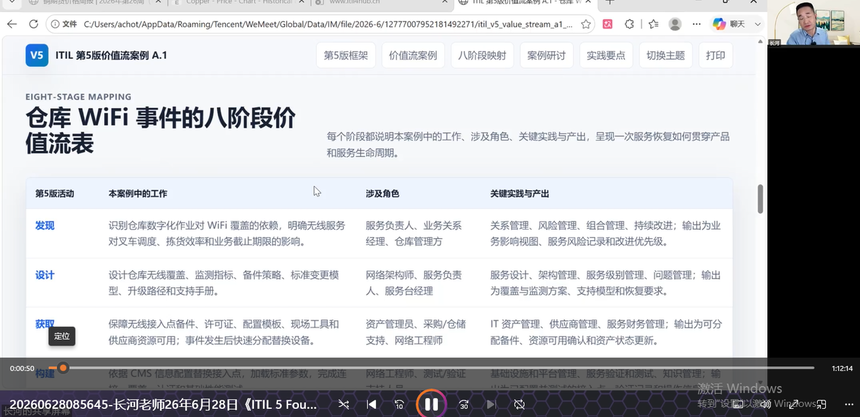Viewport: 860px width, 417px height.
Task: Click the 设计 activity link
Action: pos(45,275)
